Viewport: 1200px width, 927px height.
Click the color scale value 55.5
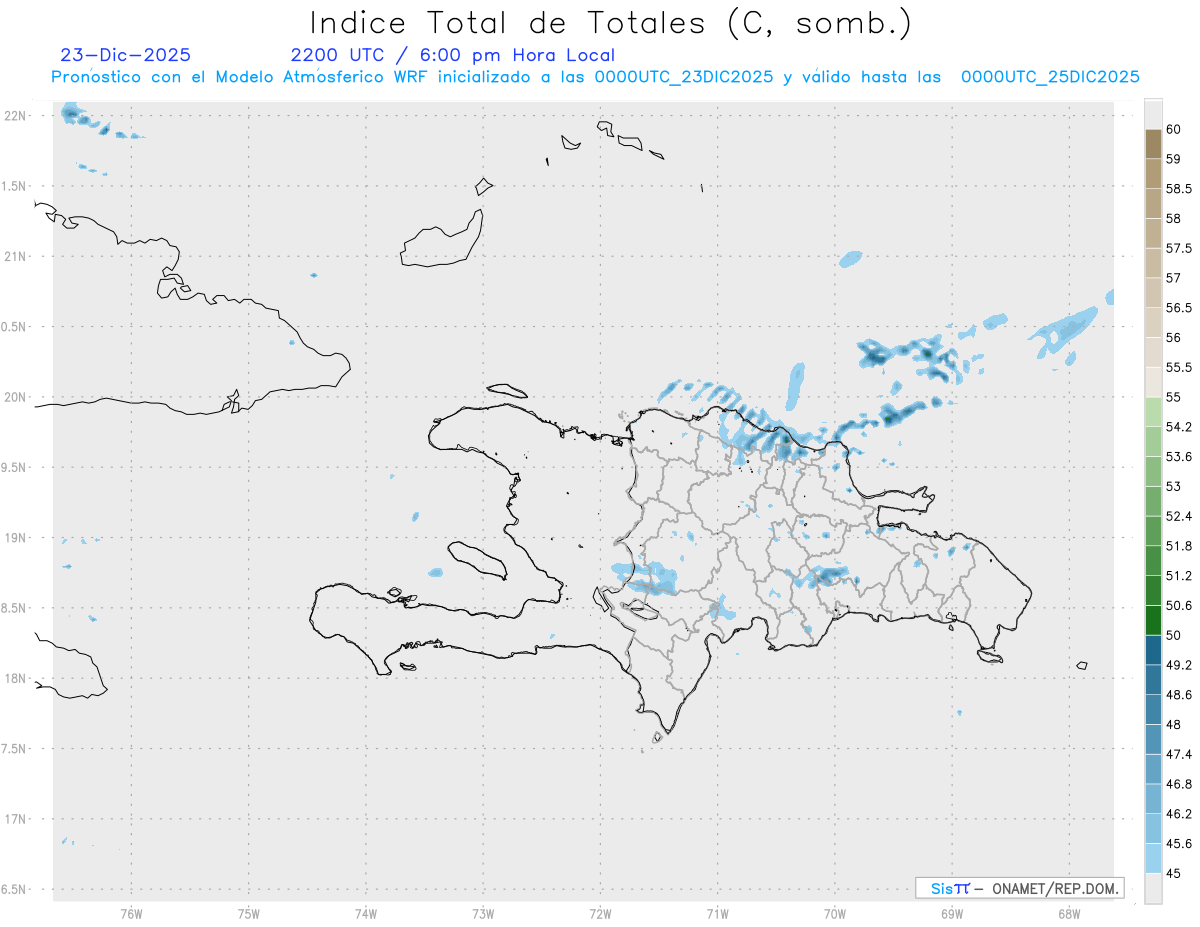coord(1178,367)
